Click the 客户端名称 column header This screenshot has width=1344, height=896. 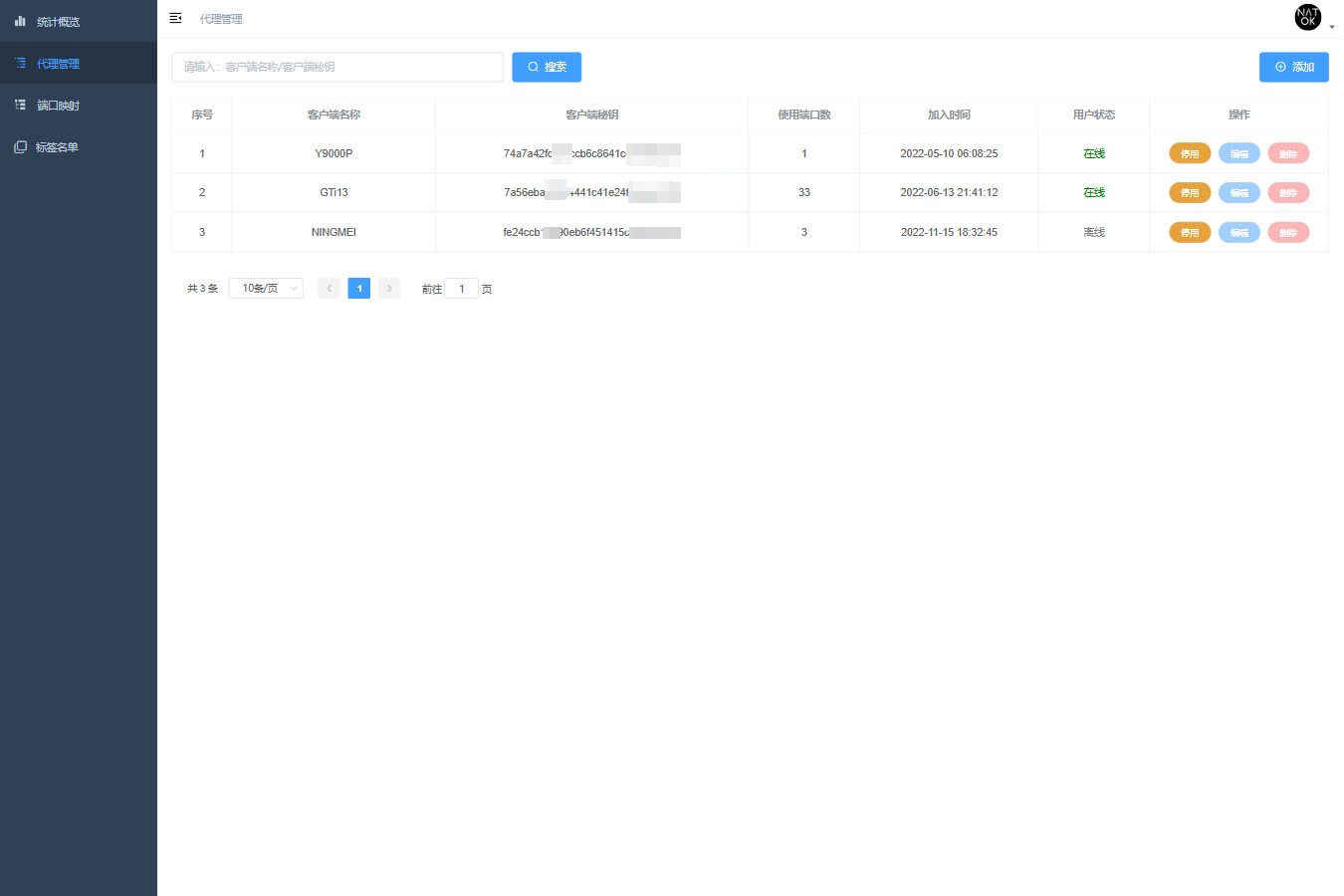[x=334, y=114]
